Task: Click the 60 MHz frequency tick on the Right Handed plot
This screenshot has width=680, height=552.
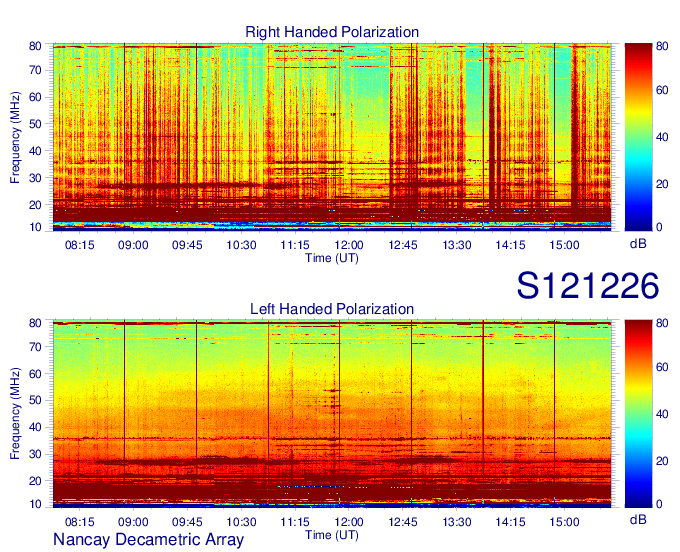Action: coord(35,97)
